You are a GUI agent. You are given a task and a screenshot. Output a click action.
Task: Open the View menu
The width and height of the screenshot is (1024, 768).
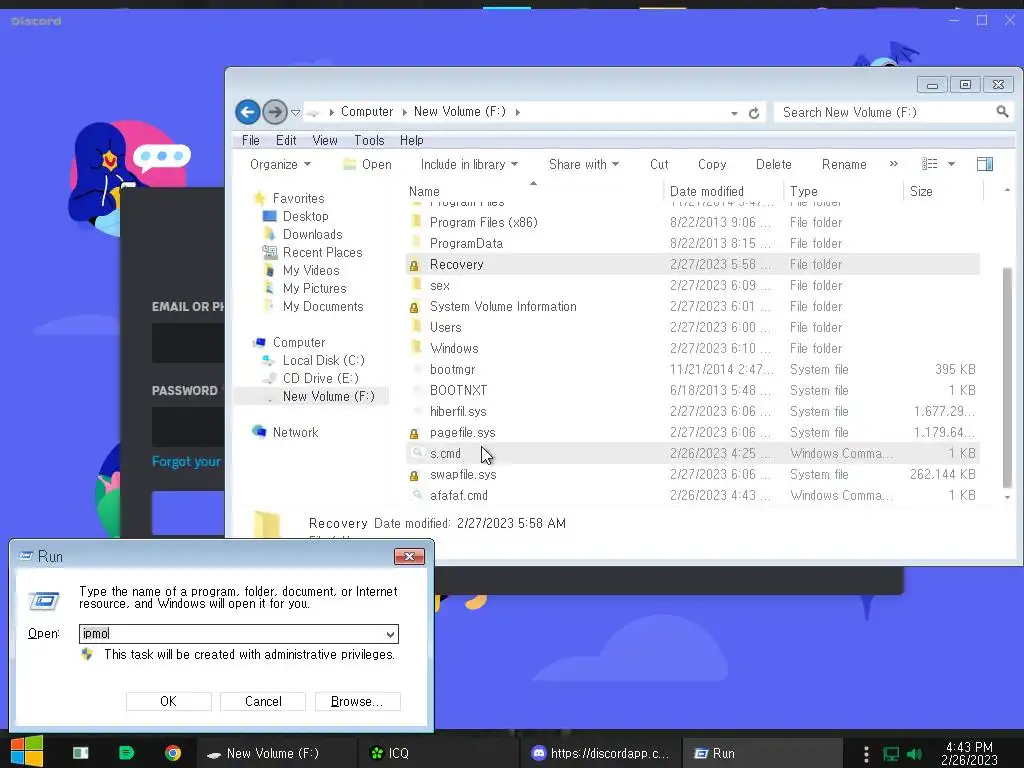coord(325,140)
